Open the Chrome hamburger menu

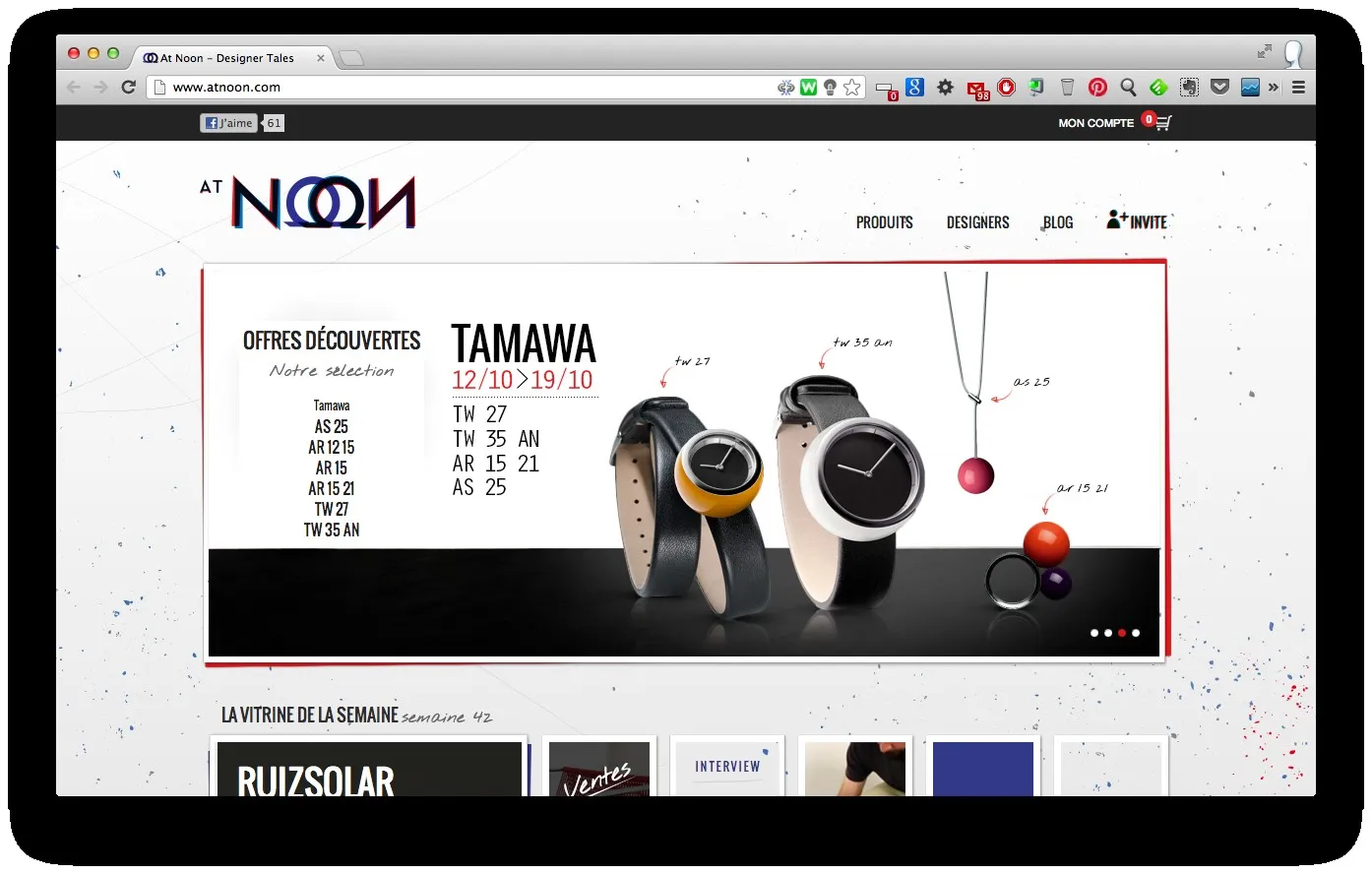click(x=1298, y=88)
